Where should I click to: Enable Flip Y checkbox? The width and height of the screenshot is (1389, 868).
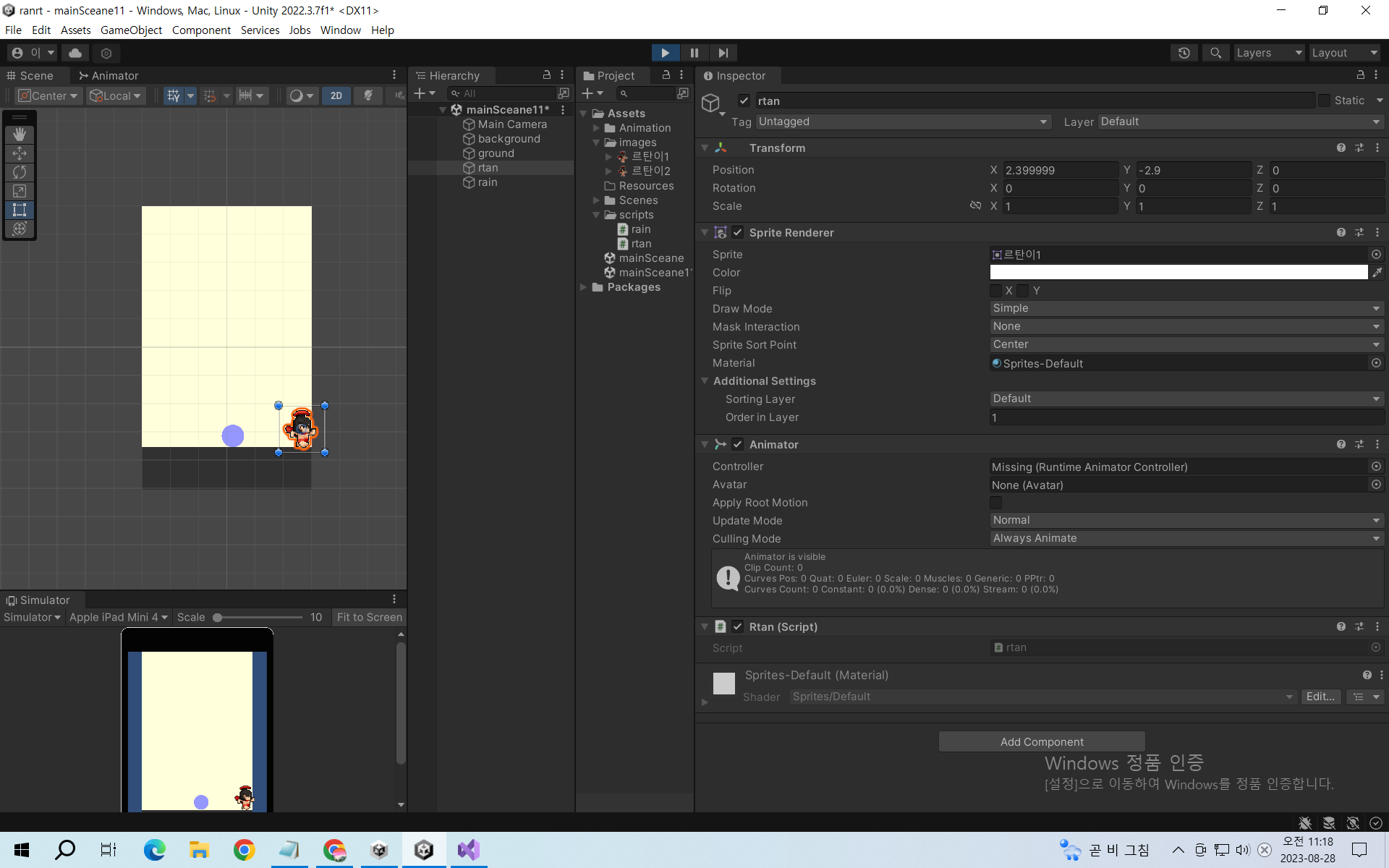[x=1022, y=291]
